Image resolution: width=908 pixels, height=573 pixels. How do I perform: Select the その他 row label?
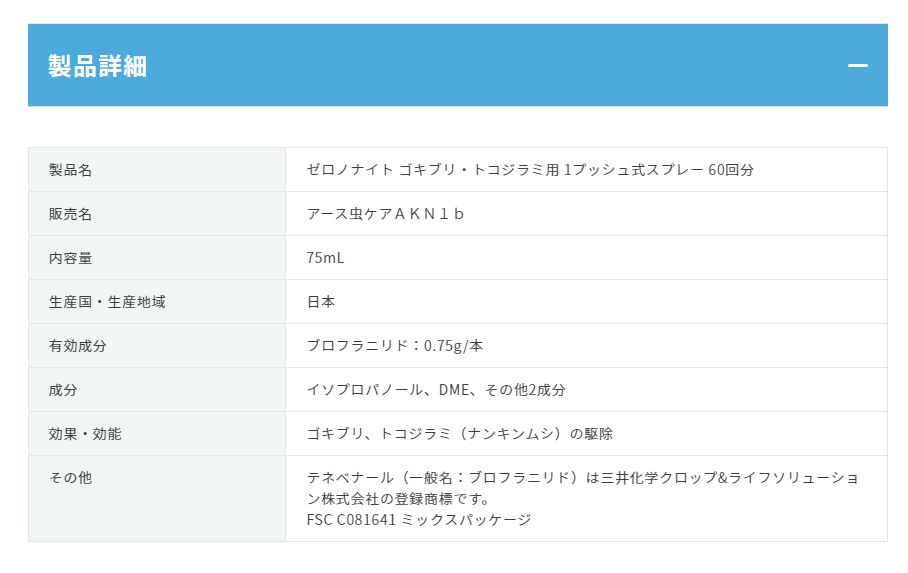[70, 477]
